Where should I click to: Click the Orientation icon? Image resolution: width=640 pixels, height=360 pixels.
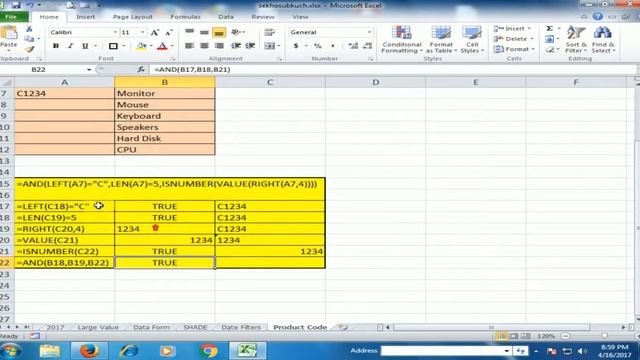tap(236, 32)
